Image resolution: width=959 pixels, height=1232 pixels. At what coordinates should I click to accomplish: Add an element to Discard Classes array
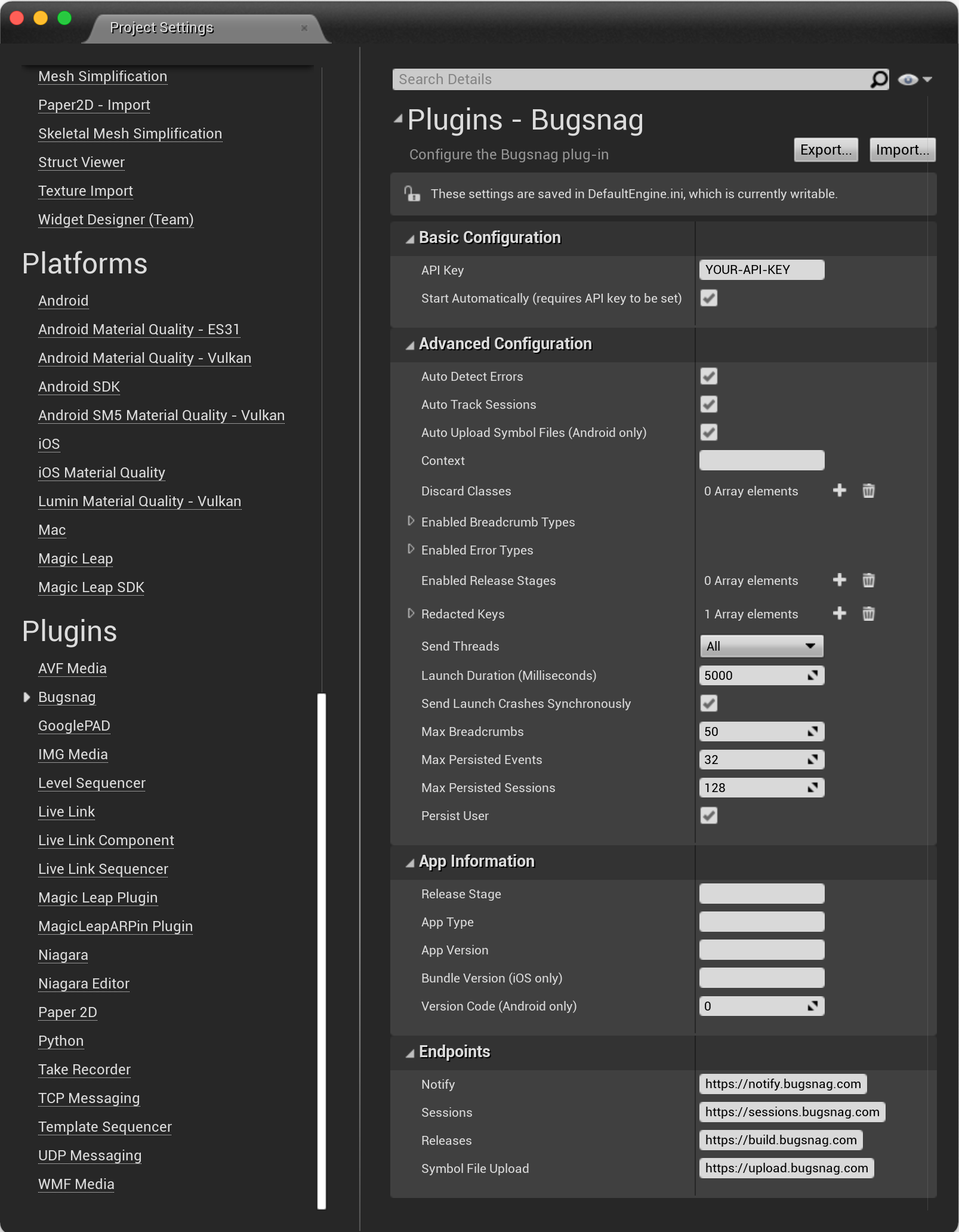tap(840, 491)
